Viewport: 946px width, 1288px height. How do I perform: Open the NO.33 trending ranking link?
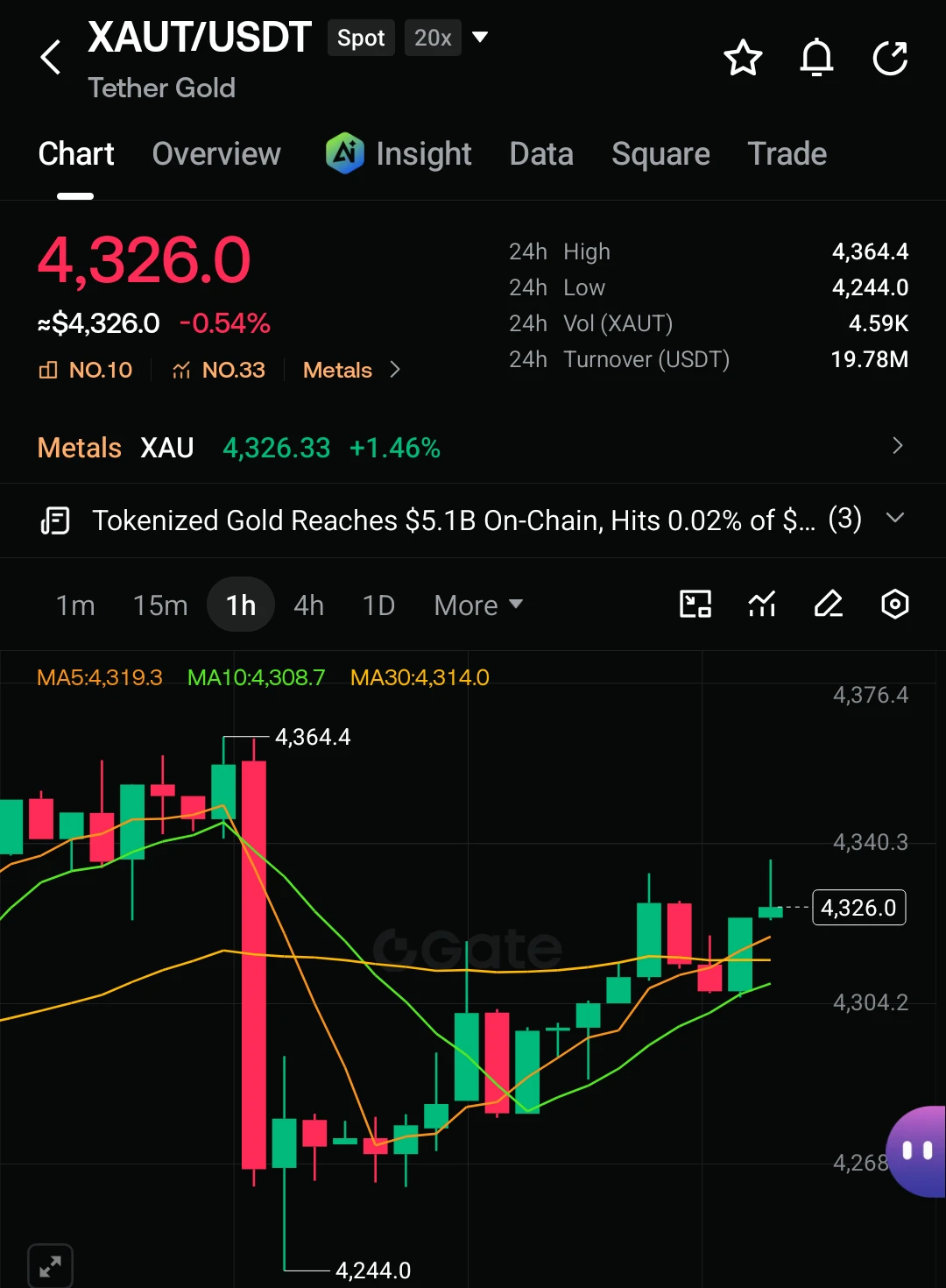tap(218, 370)
